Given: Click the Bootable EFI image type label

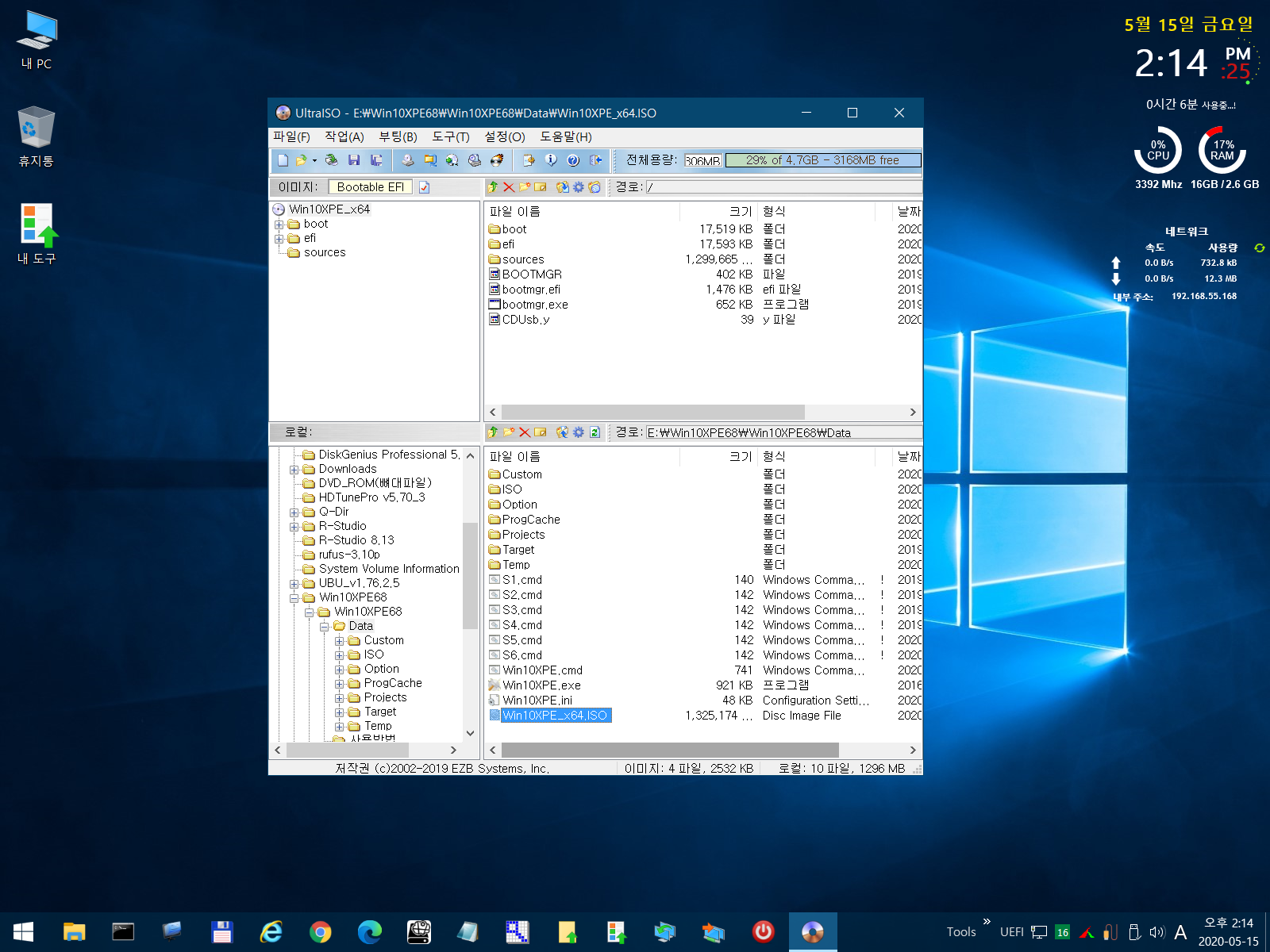Looking at the screenshot, I should coord(370,187).
